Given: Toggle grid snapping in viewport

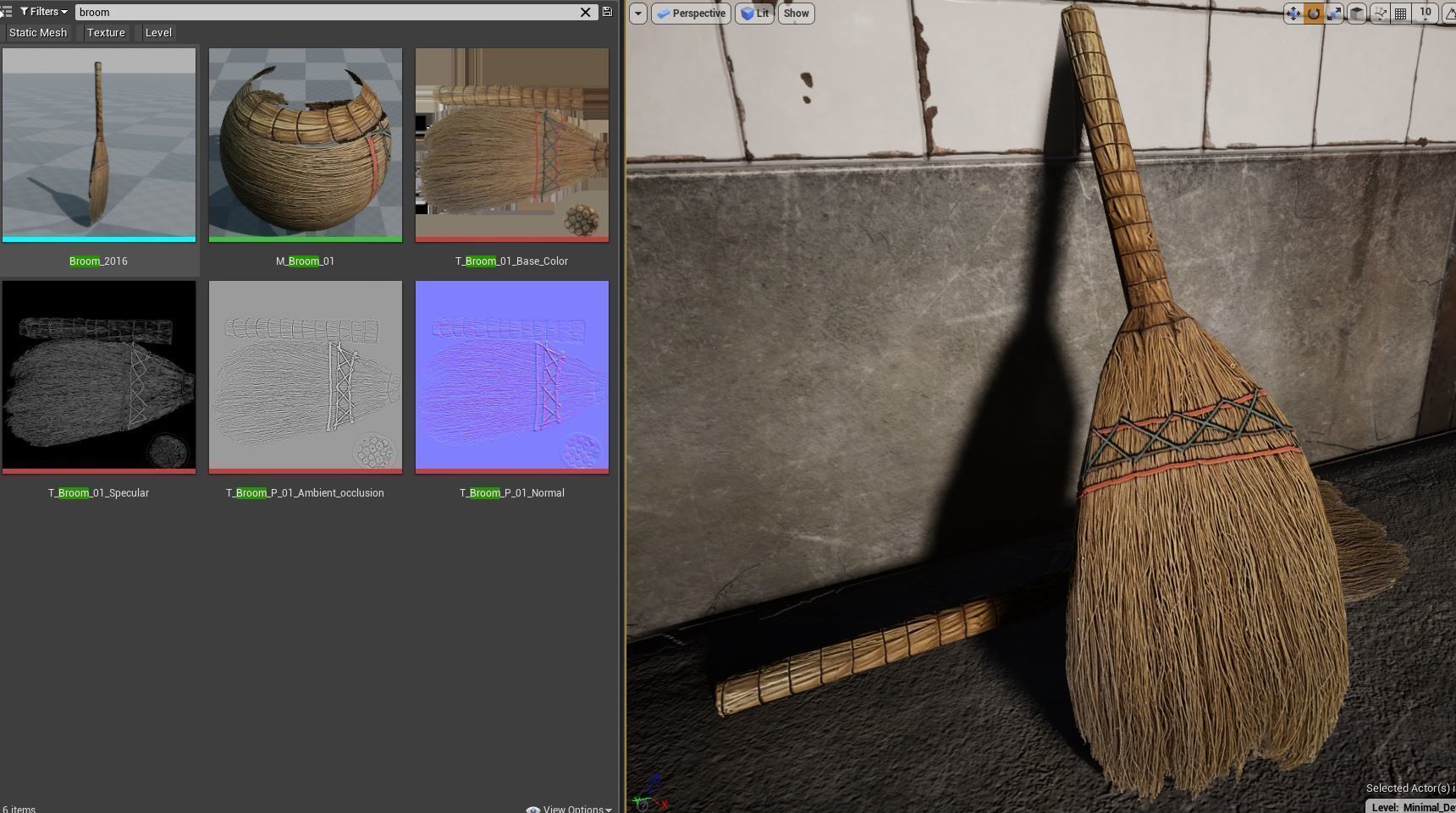Looking at the screenshot, I should click(x=1401, y=14).
